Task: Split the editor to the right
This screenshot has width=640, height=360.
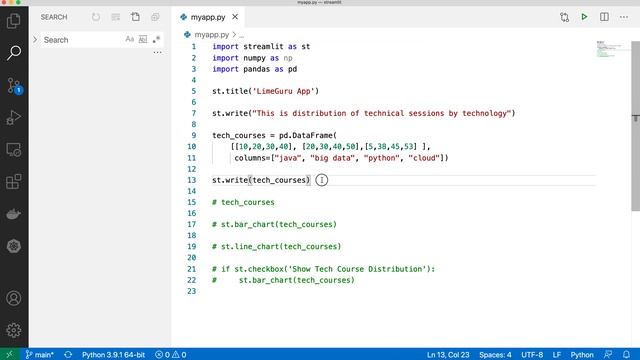Action: pos(604,17)
